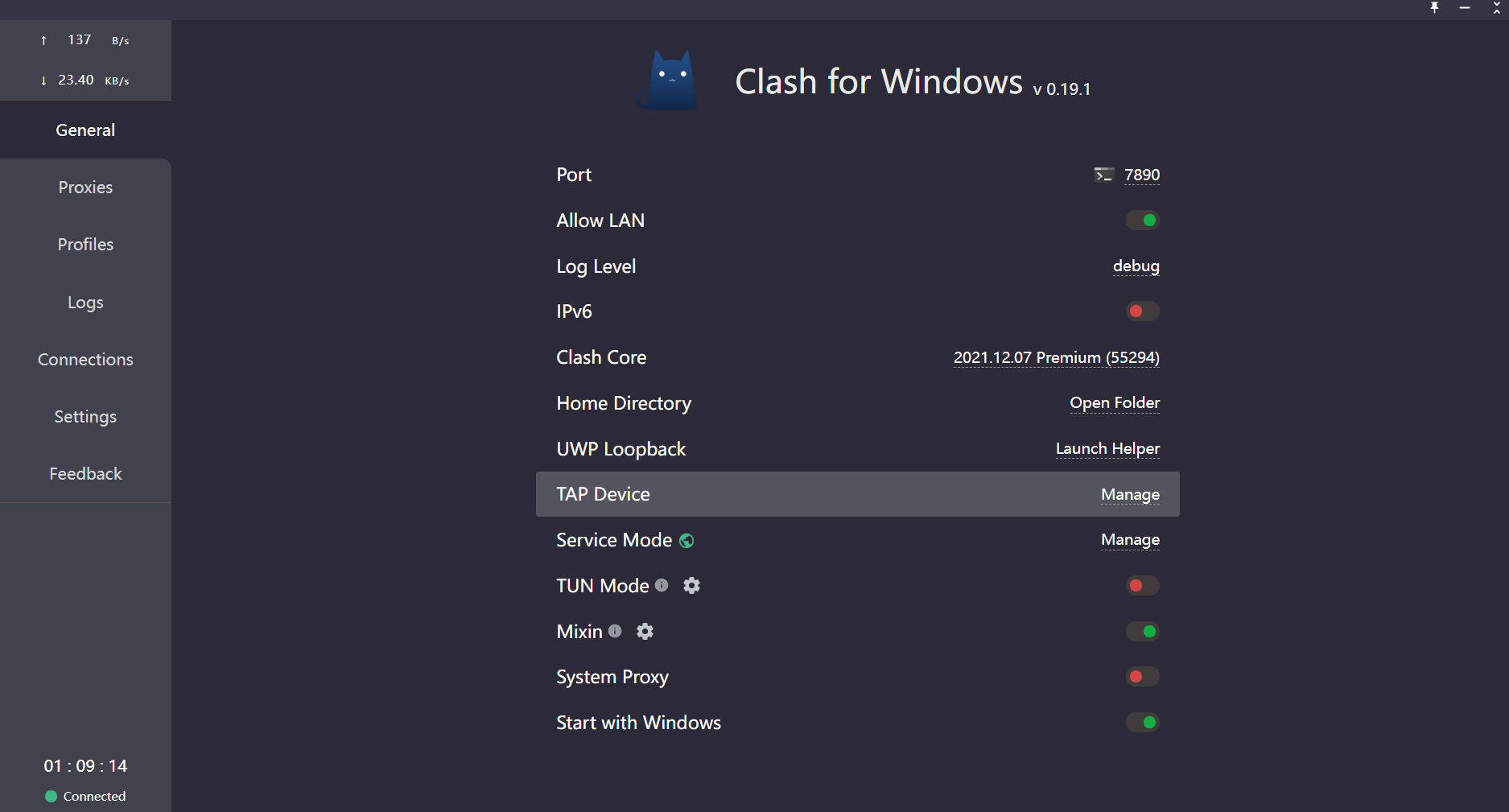This screenshot has width=1509, height=812.
Task: Change the debug Log Level value
Action: point(1136,266)
